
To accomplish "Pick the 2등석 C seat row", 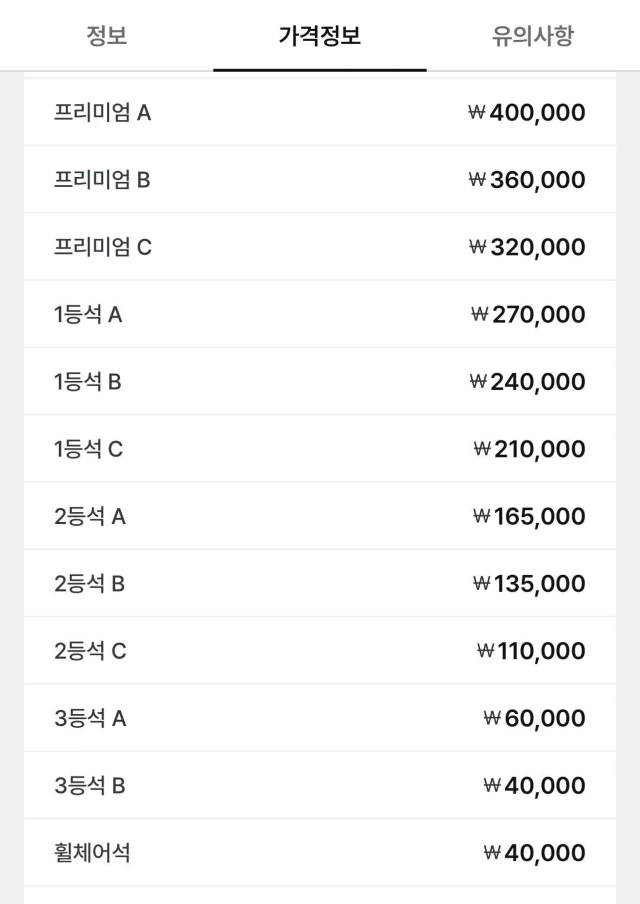I will [x=320, y=651].
